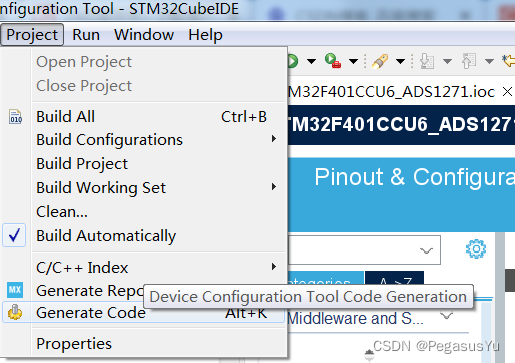Open dropdown beside pen toolbar icon
Image resolution: width=515 pixels, height=363 pixels.
click(x=400, y=61)
